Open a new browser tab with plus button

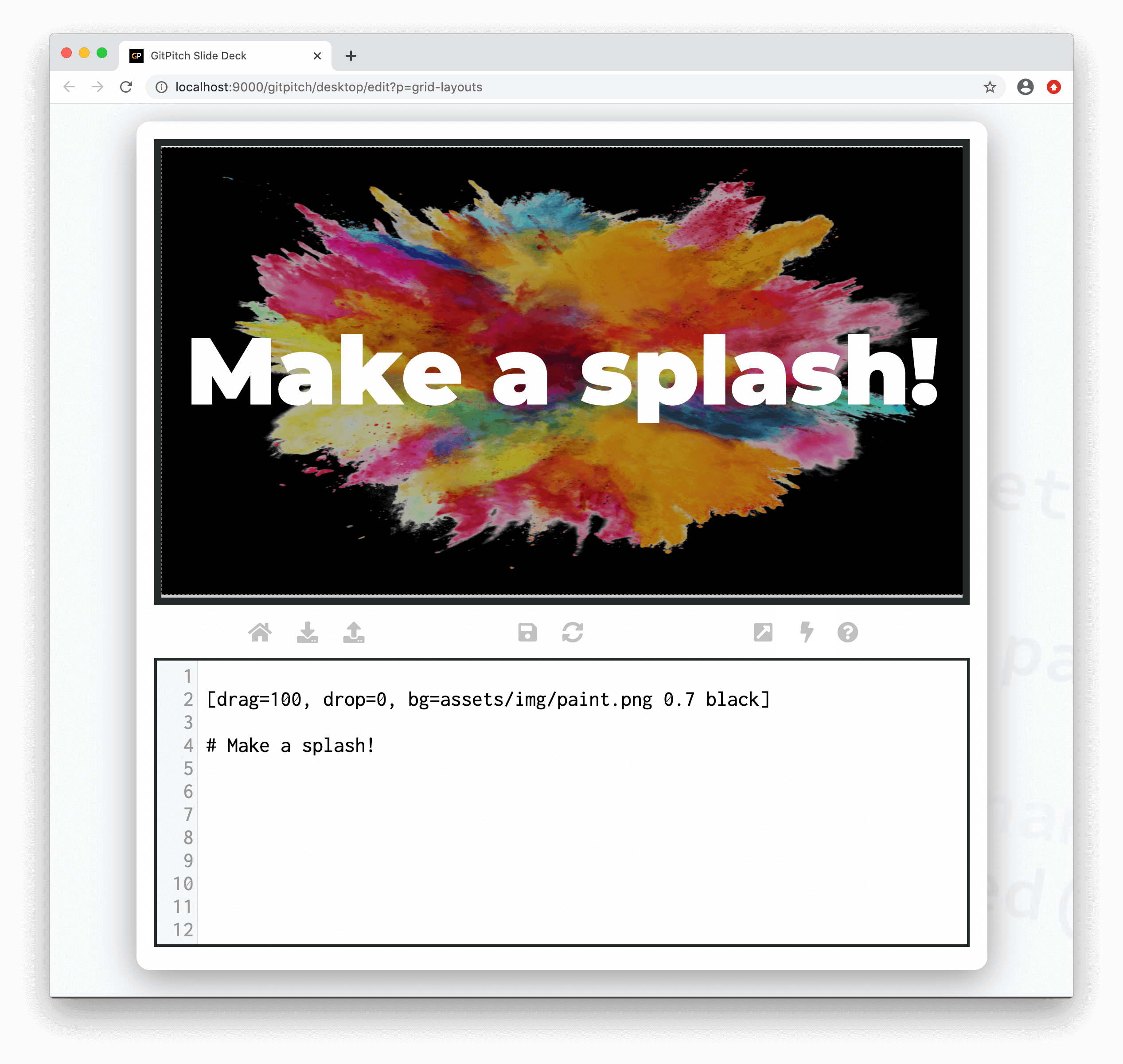[x=351, y=55]
